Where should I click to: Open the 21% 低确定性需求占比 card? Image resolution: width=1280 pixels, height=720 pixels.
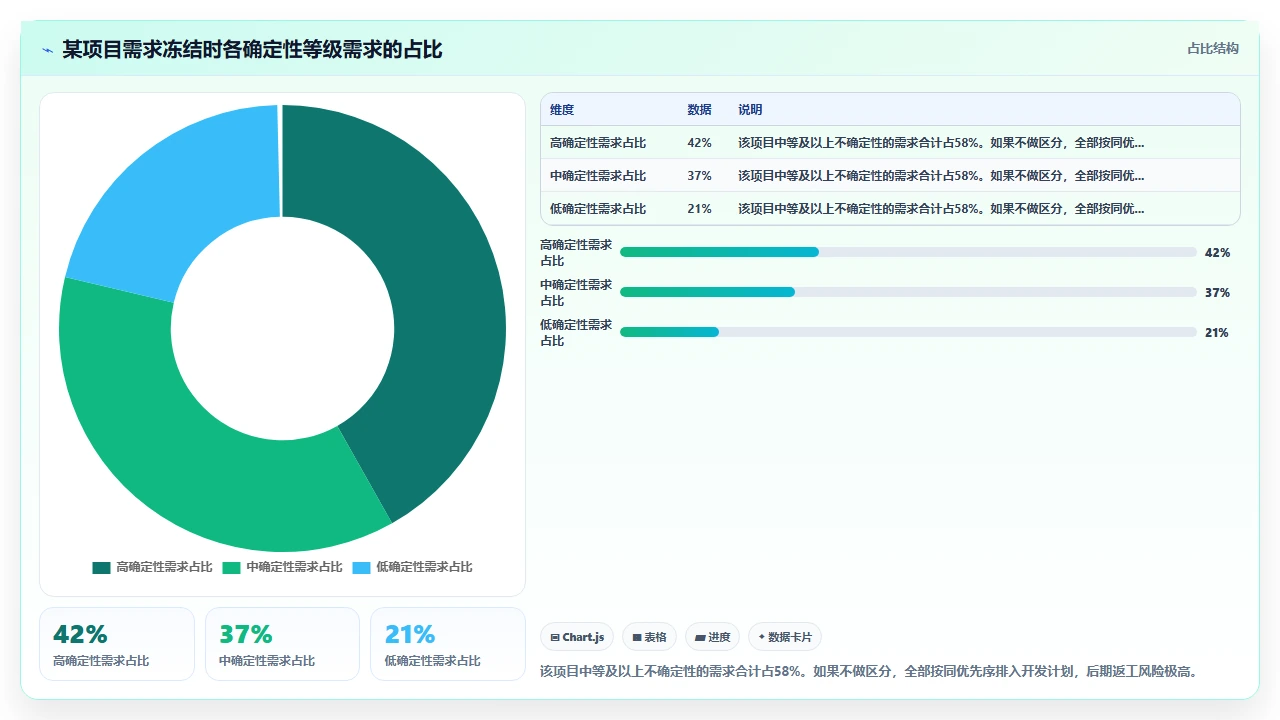pos(448,644)
